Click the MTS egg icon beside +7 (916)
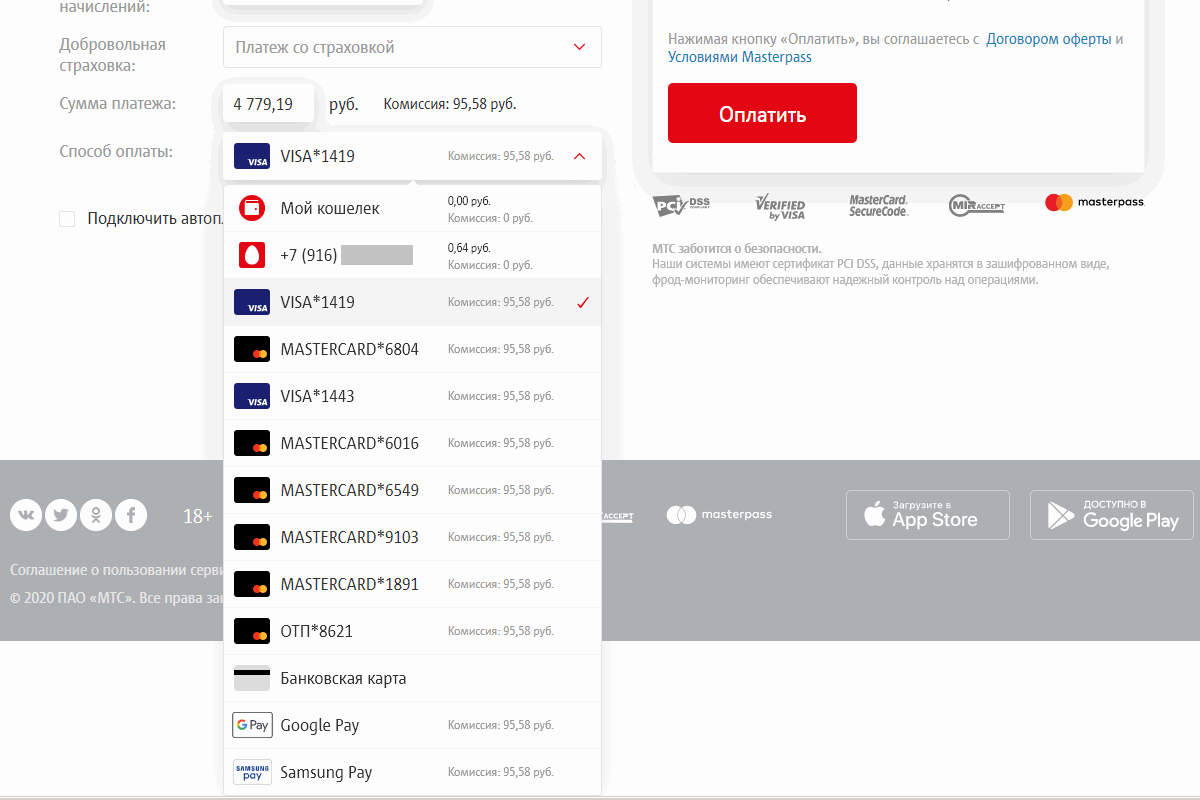The image size is (1200, 800). (x=252, y=255)
